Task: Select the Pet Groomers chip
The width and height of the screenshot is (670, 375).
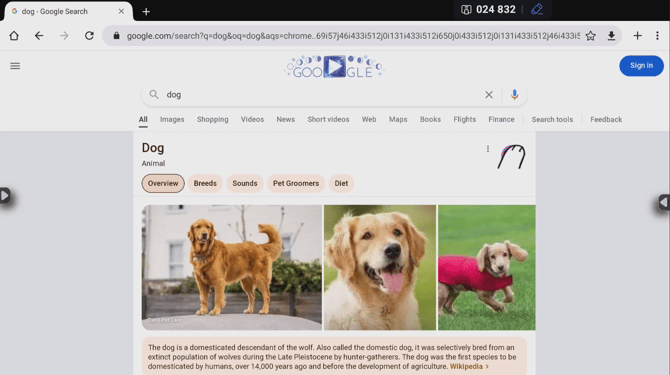Action: coord(296,183)
